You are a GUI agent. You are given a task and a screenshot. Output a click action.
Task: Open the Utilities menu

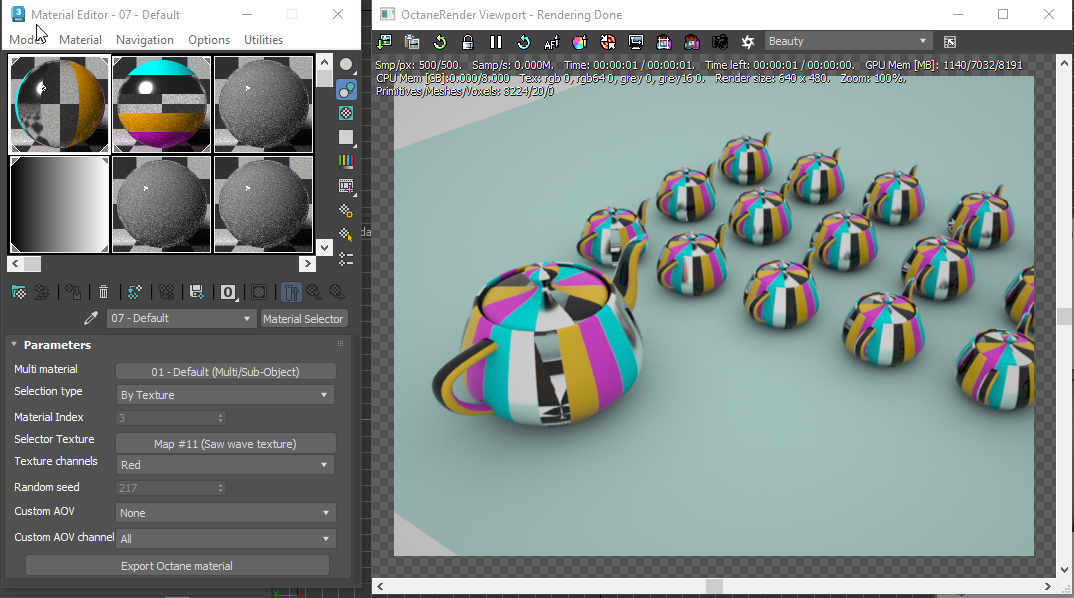coord(263,40)
